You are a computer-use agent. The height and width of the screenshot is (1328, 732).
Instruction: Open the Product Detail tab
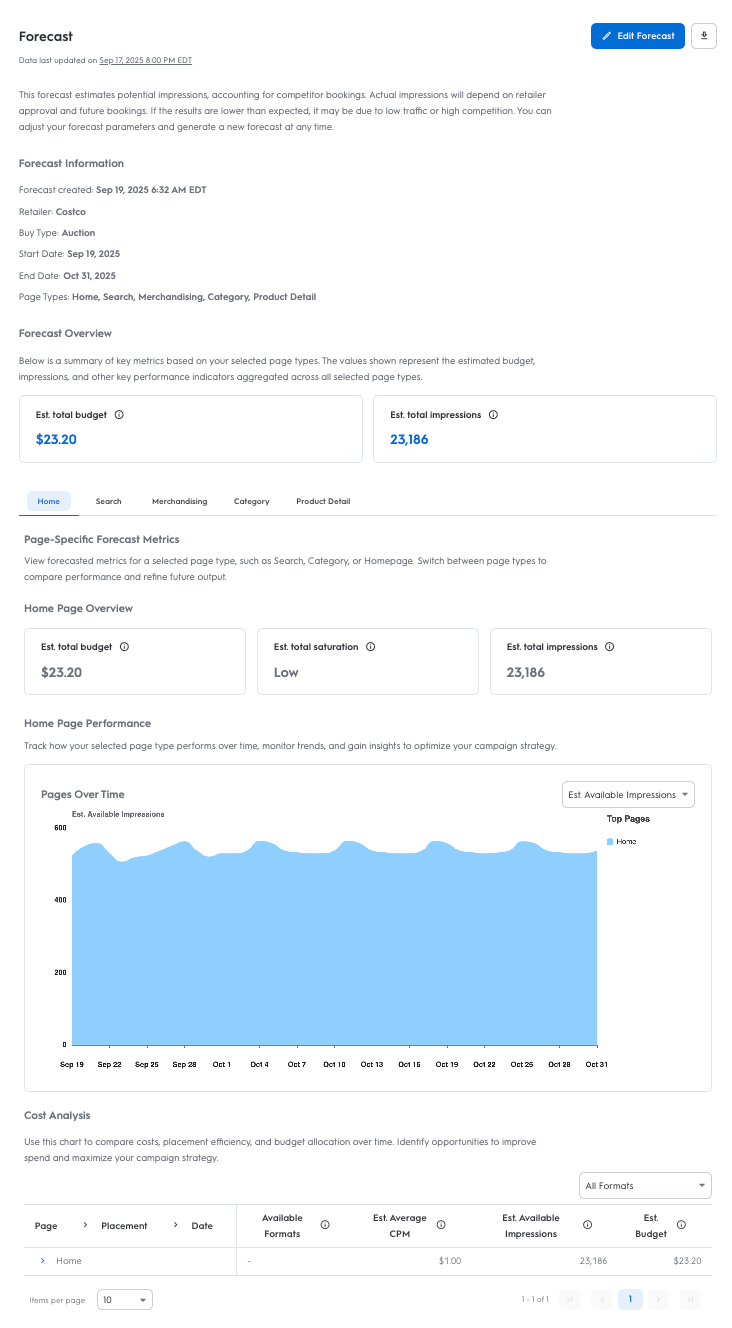point(323,501)
